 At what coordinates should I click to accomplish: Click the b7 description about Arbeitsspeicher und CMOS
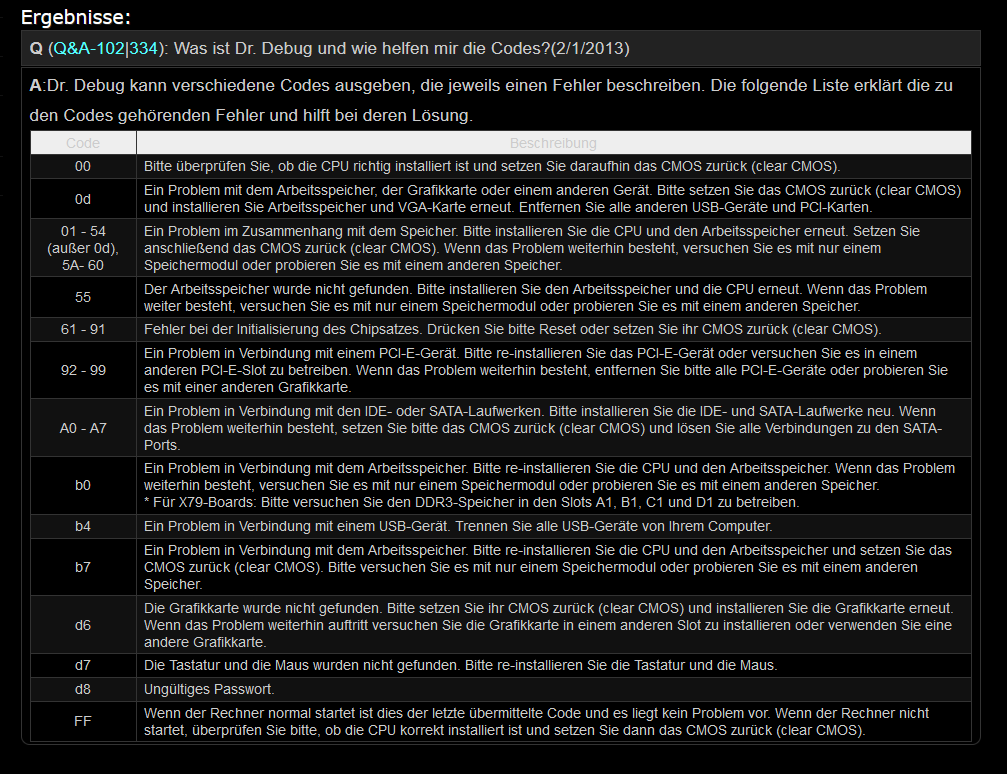548,567
